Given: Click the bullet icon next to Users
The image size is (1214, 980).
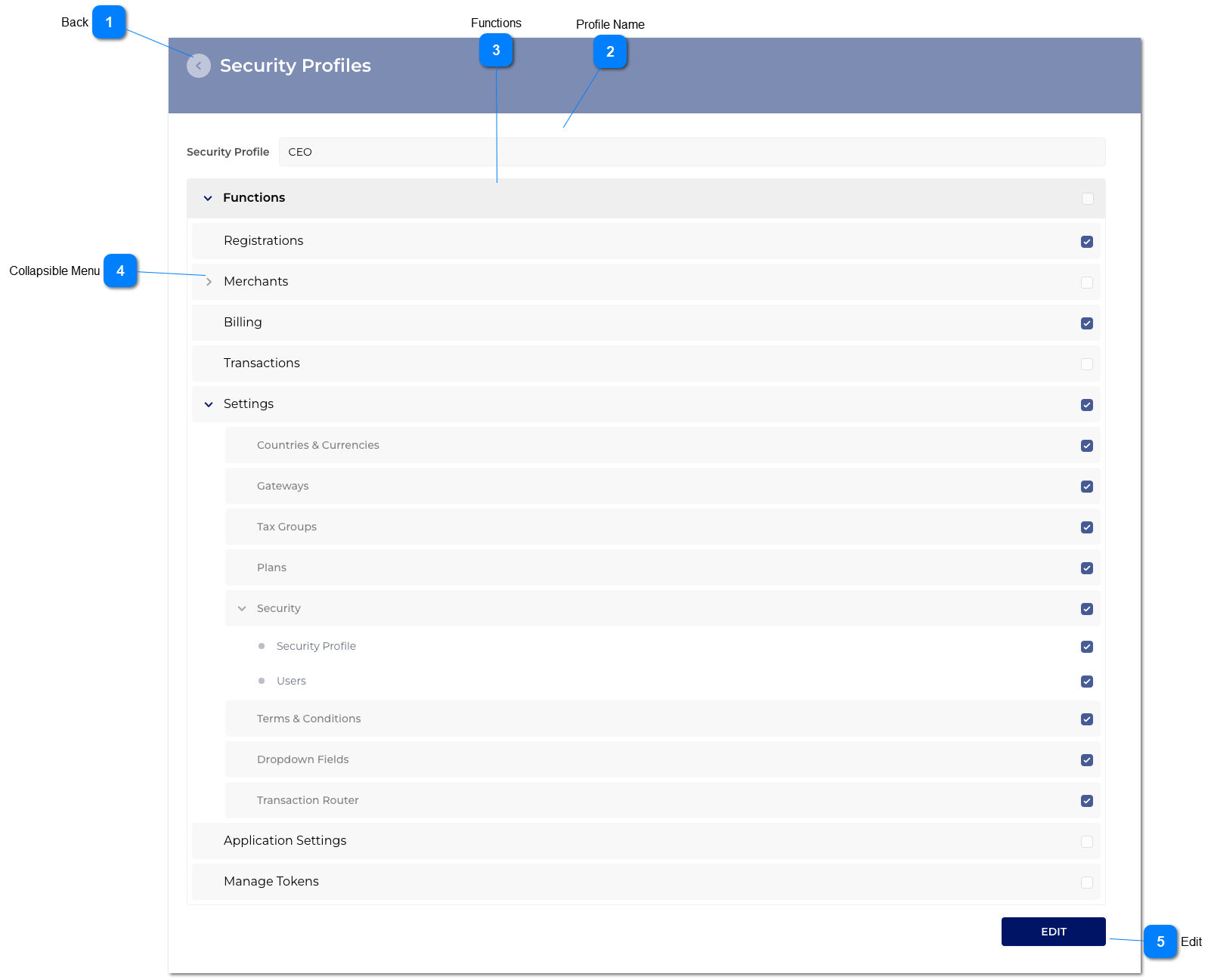Looking at the screenshot, I should pyautogui.click(x=261, y=680).
